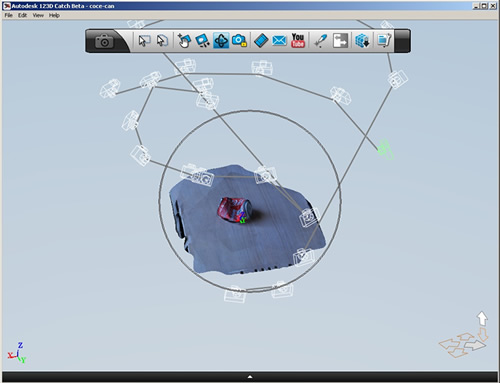Click the black-white stitch arrows icon

[x=340, y=41]
